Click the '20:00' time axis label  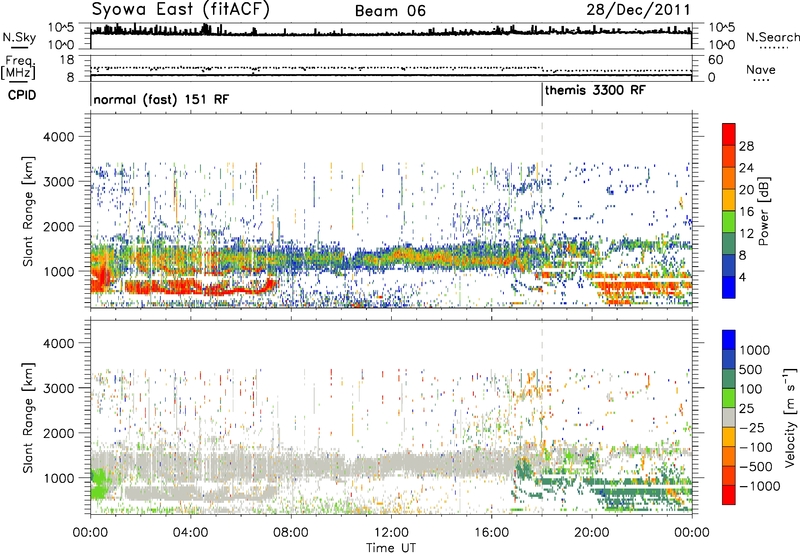592,533
